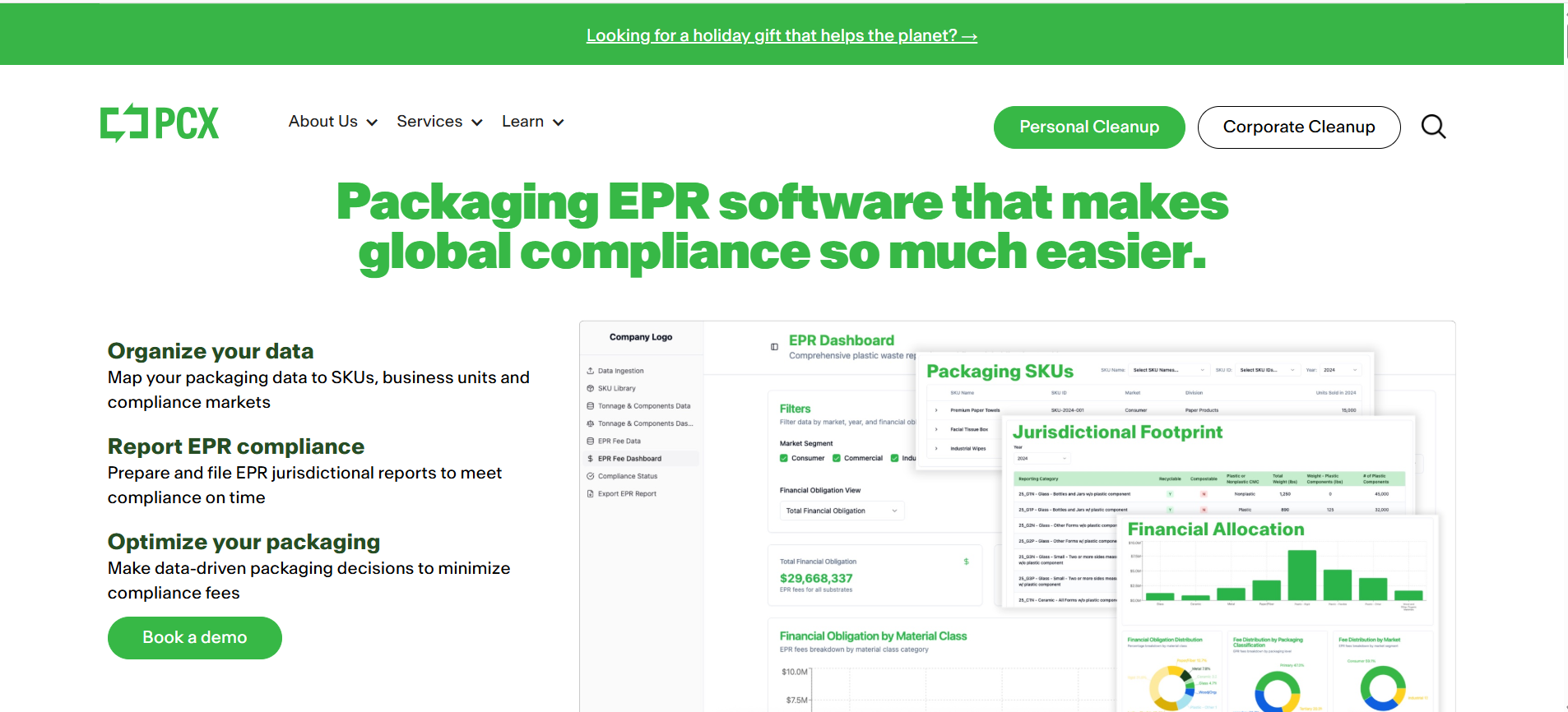Click the Corporate Cleanup button
Image resolution: width=1568 pixels, height=712 pixels.
tap(1298, 127)
